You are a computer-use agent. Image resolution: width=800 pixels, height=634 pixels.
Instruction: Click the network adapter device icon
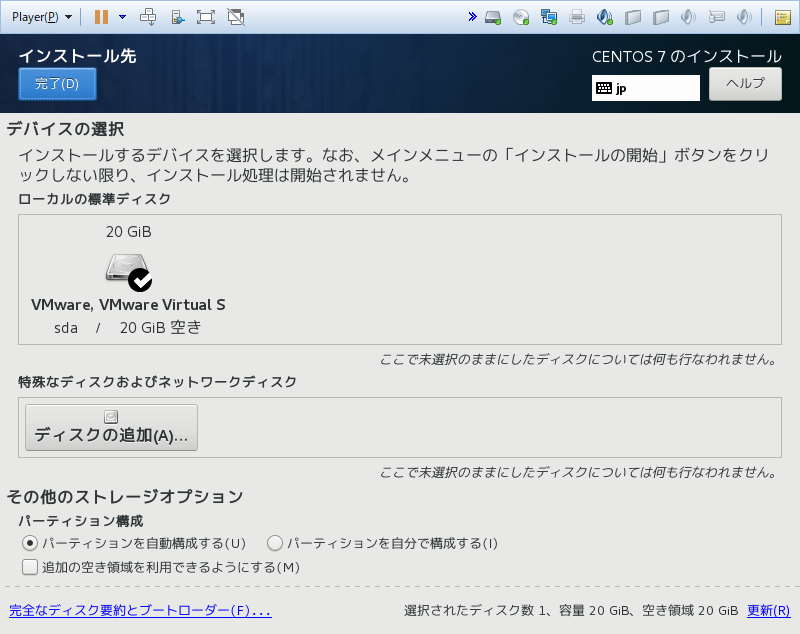[x=549, y=17]
